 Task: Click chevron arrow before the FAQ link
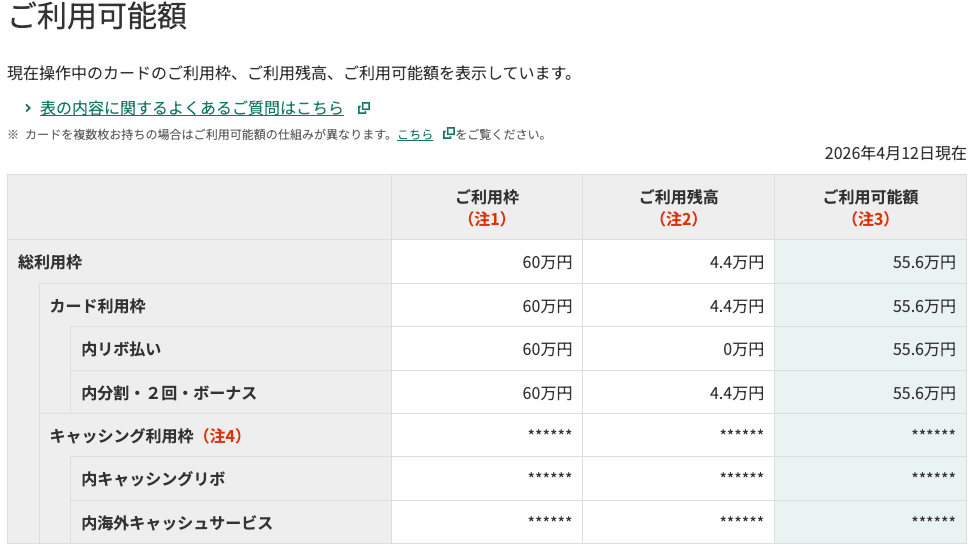[x=28, y=108]
